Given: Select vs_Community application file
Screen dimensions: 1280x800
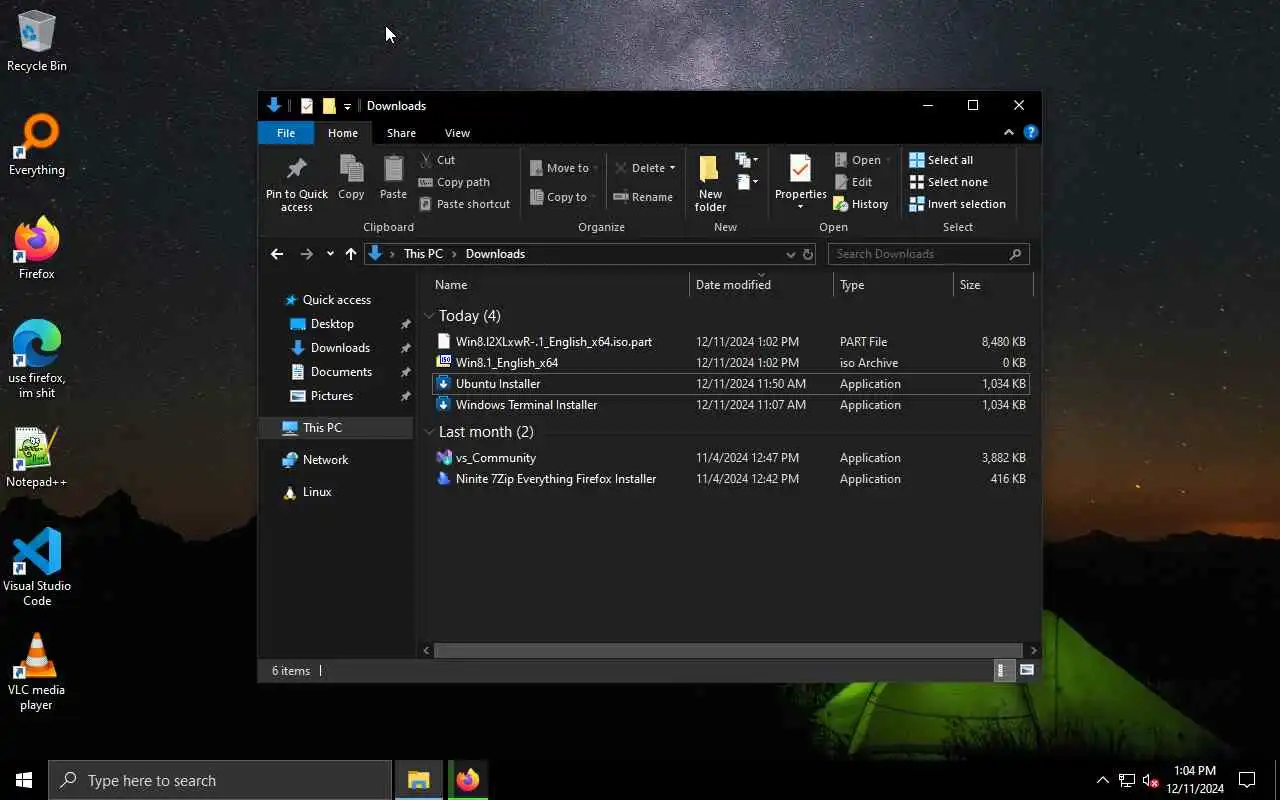Looking at the screenshot, I should (729, 458).
